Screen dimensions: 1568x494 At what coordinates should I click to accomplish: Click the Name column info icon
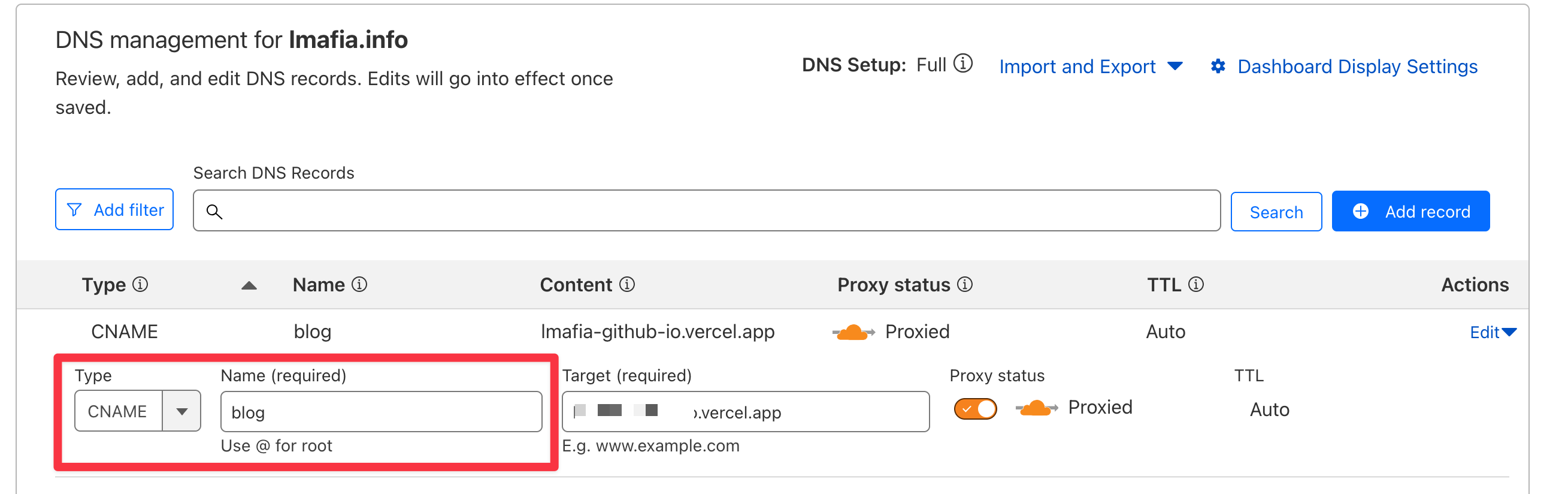360,284
